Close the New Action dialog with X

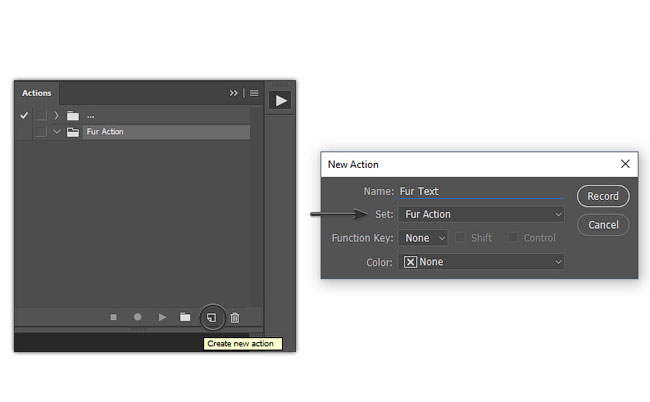pos(625,164)
